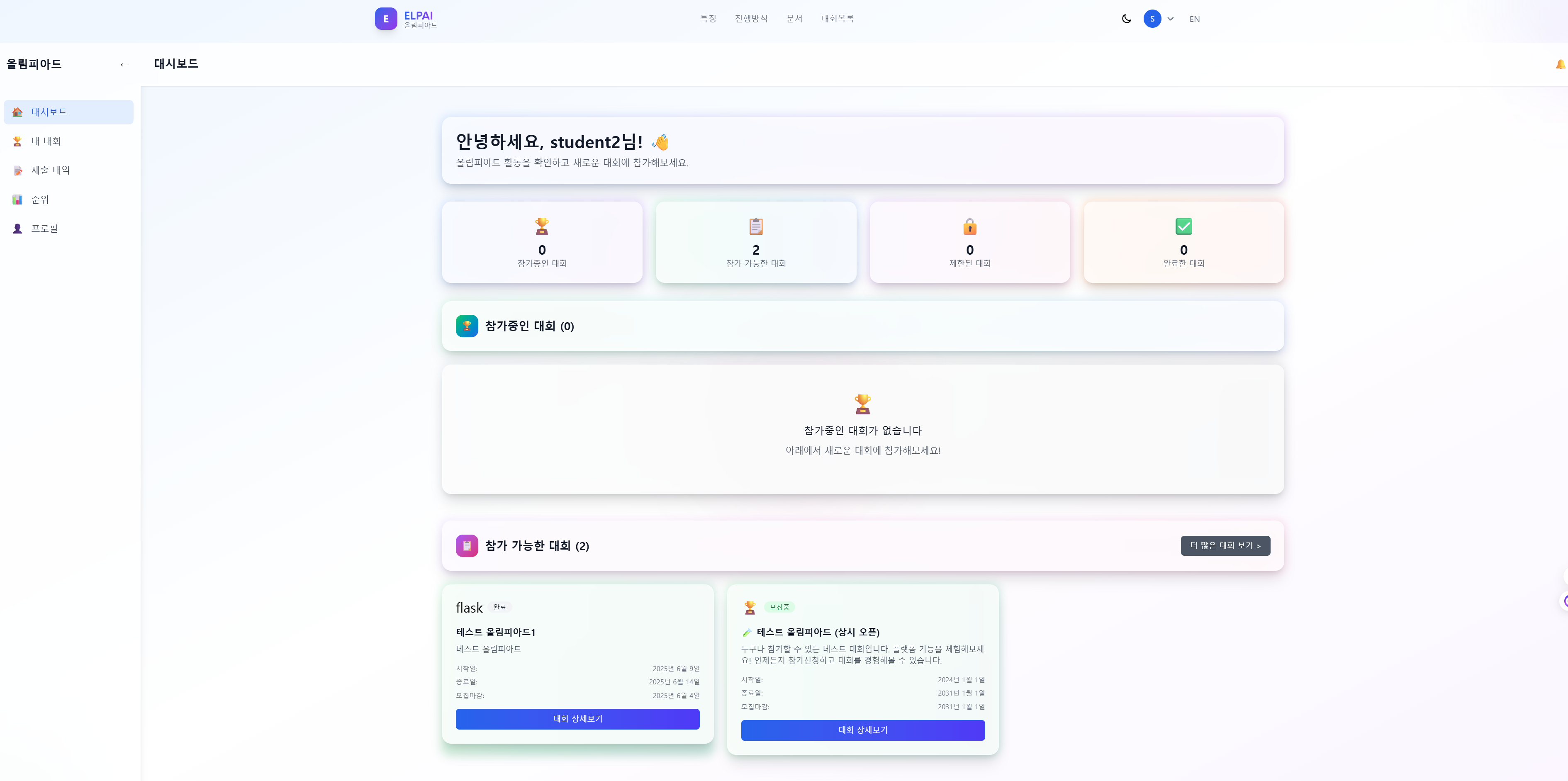The height and width of the screenshot is (781, 1568).
Task: Open 순위 ranking page
Action: tap(69, 200)
